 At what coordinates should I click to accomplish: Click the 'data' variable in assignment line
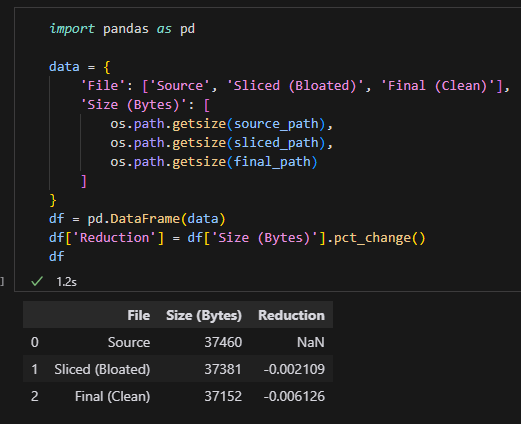64,67
